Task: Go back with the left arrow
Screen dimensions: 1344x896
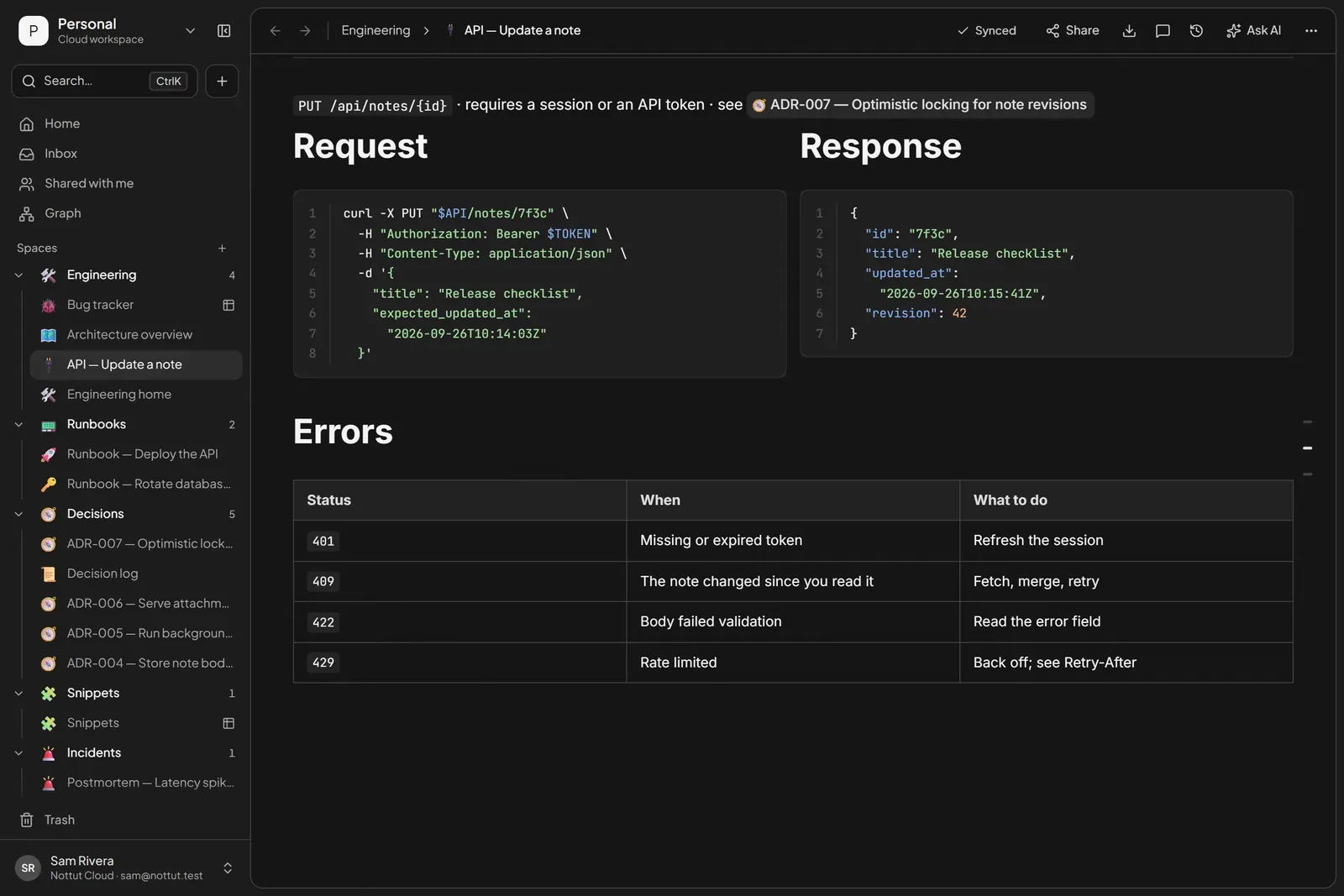Action: coord(275,31)
